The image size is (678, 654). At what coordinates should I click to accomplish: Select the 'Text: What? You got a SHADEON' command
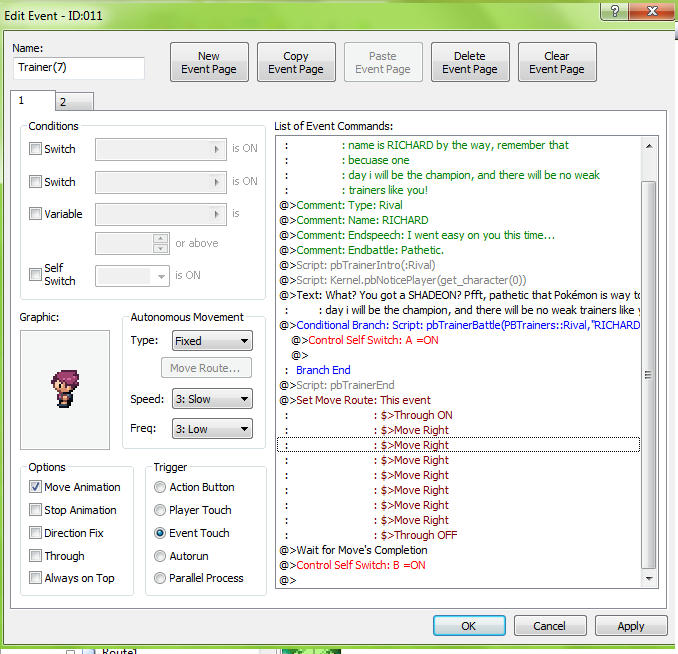[459, 295]
